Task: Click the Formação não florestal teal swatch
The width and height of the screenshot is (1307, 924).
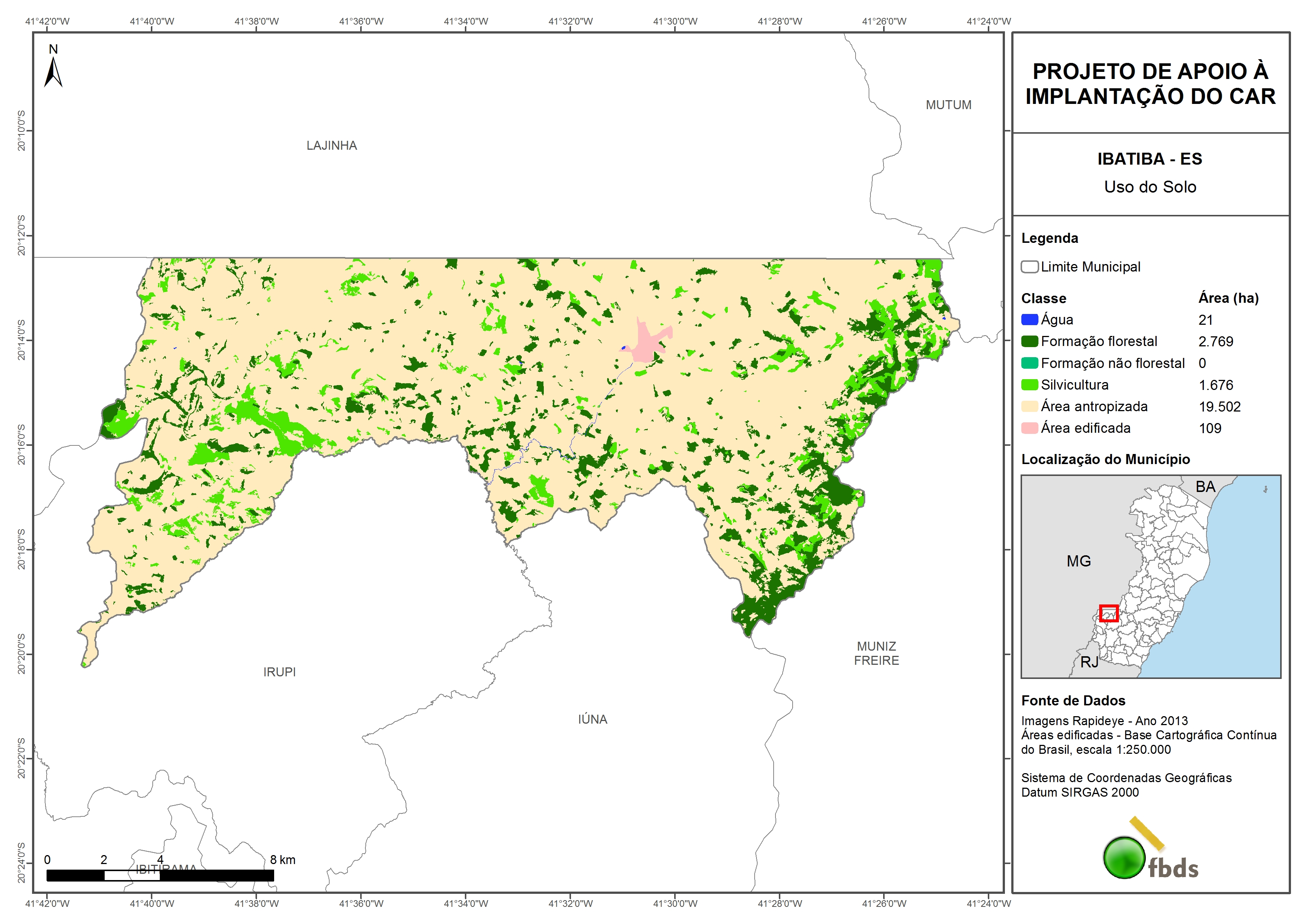Action: point(1029,363)
